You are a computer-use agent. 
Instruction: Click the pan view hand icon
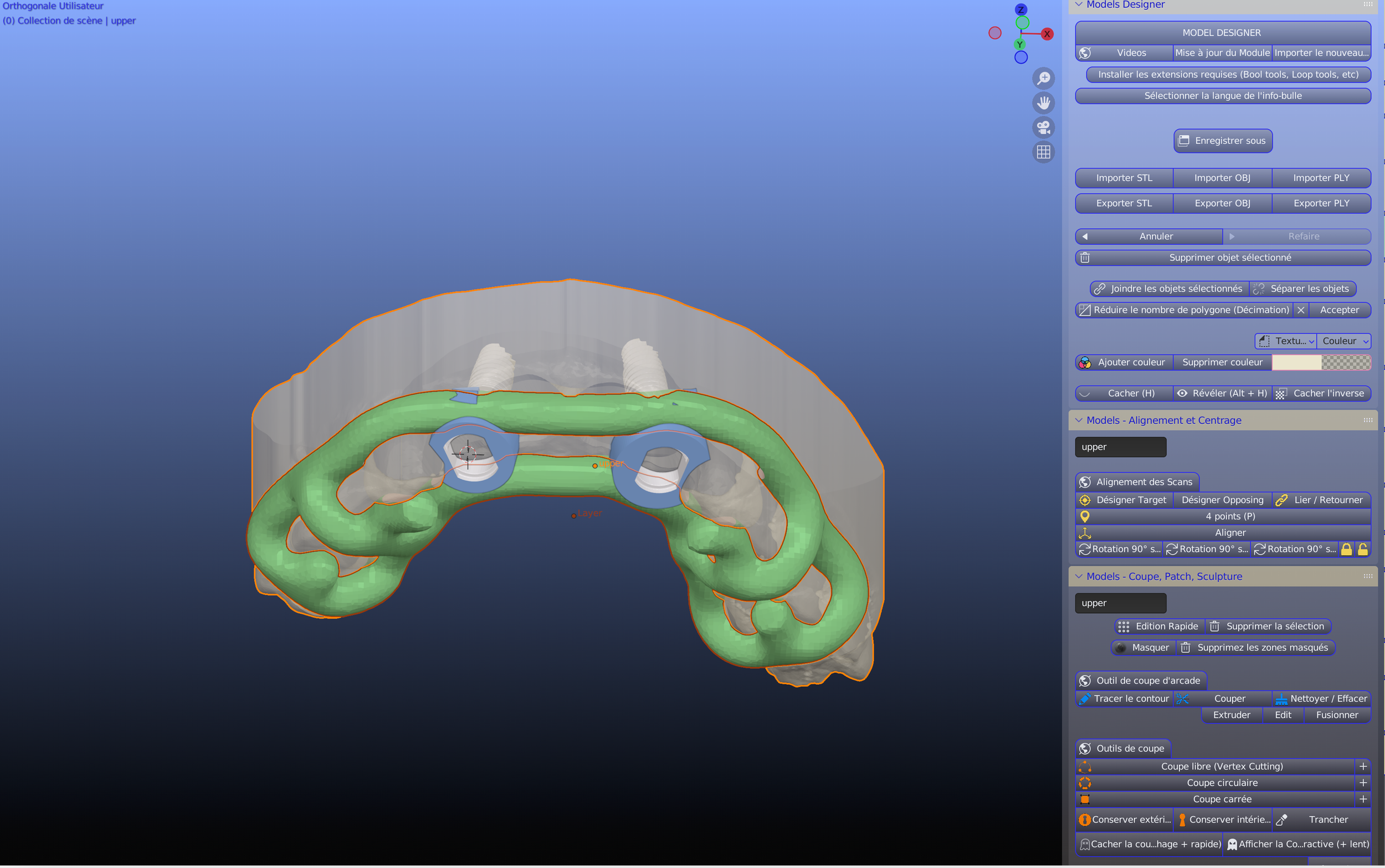[x=1043, y=103]
